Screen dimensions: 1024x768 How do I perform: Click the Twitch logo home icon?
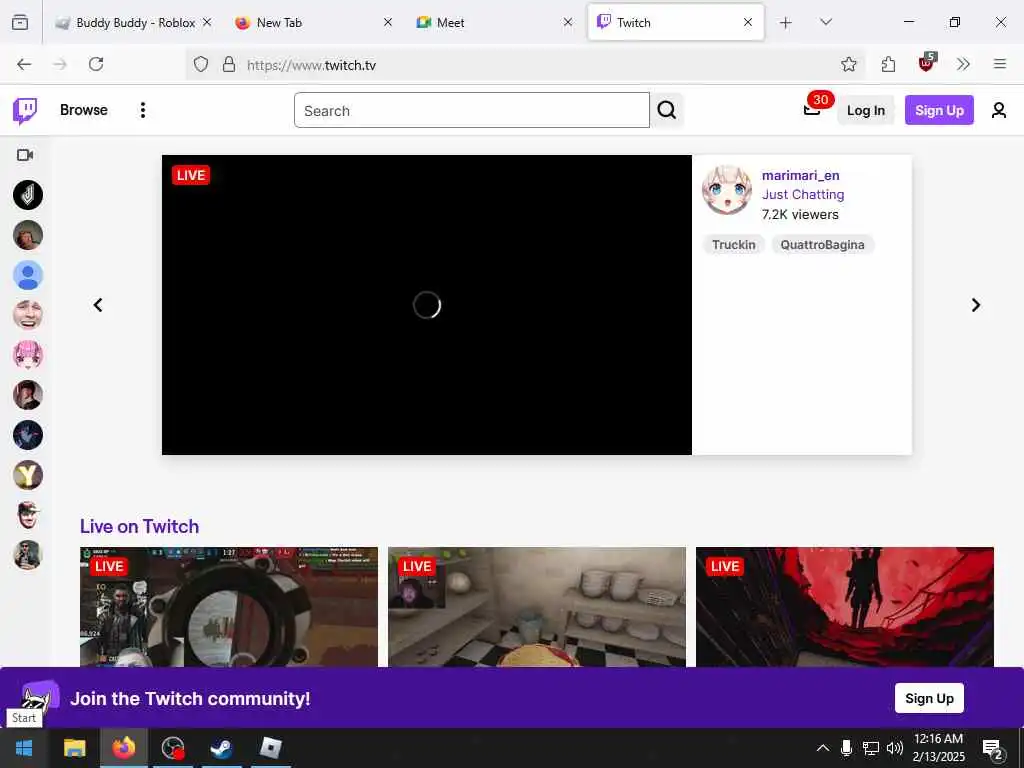pyautogui.click(x=25, y=110)
